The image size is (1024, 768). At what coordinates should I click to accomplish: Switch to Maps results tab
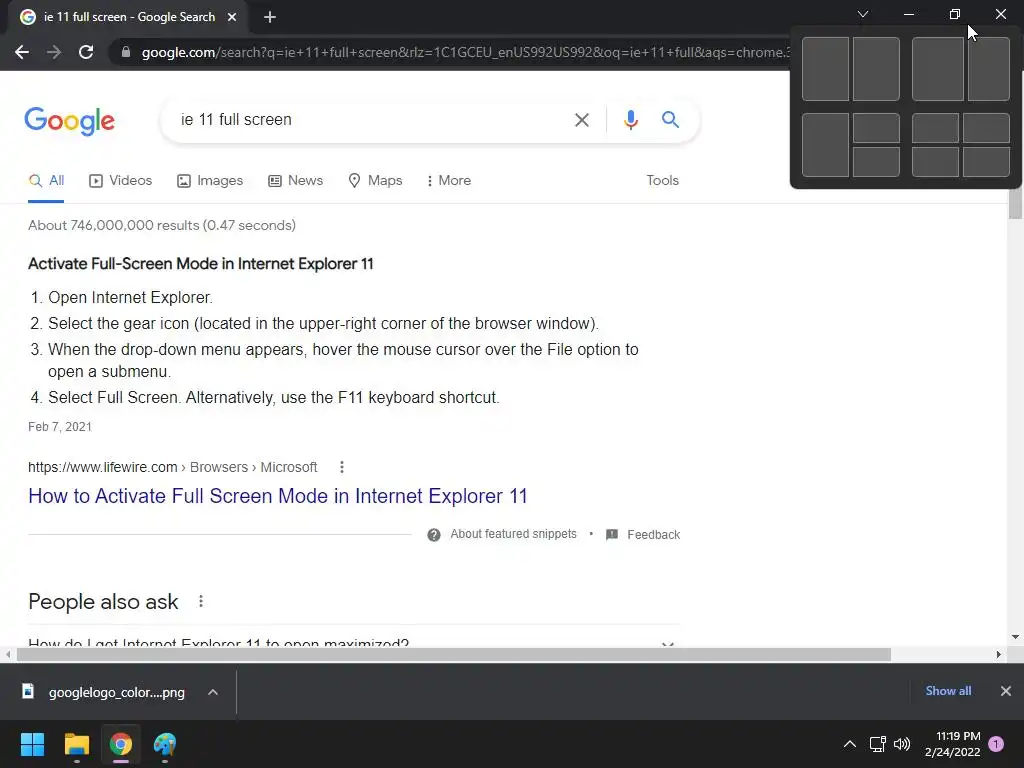(x=375, y=181)
